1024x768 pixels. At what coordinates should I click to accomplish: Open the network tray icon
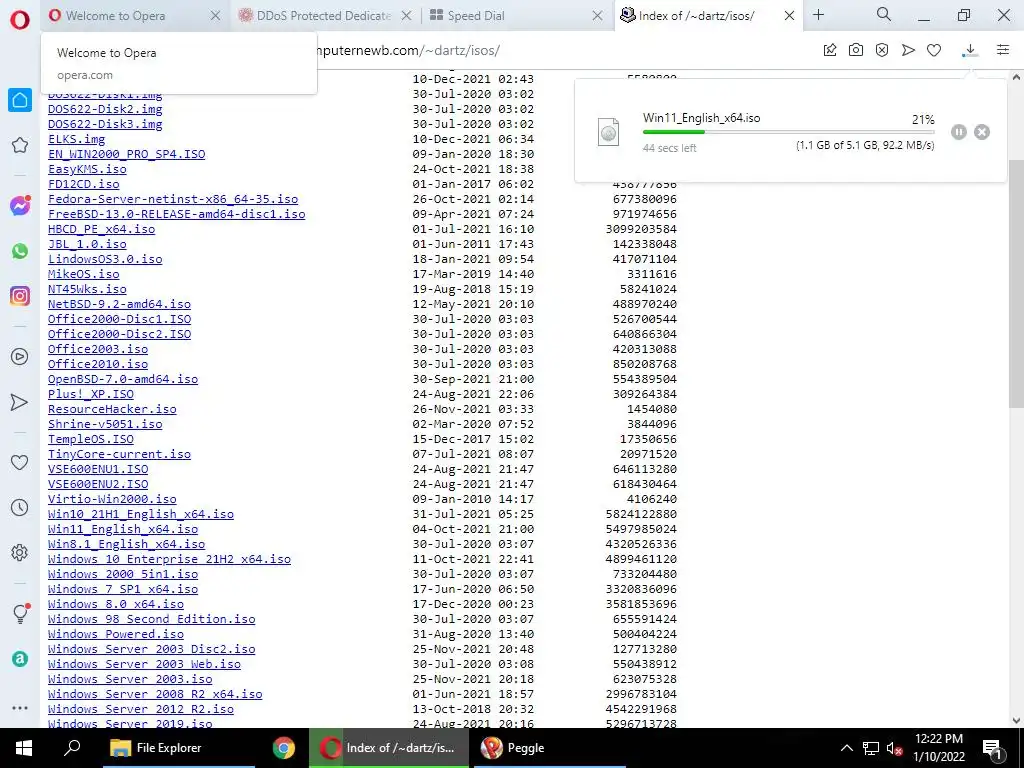(x=871, y=748)
